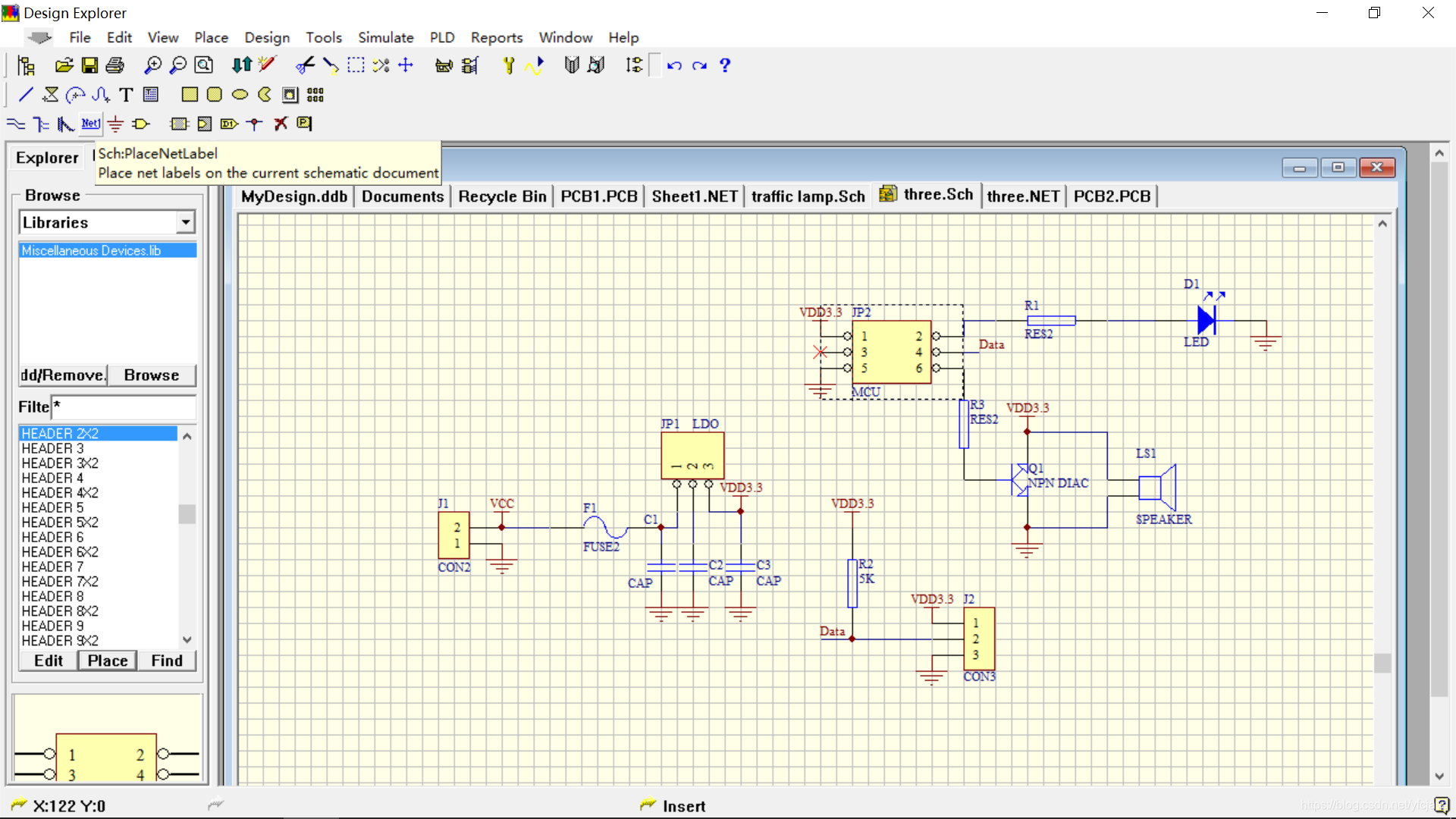Select the draw ellipse tool

click(240, 95)
